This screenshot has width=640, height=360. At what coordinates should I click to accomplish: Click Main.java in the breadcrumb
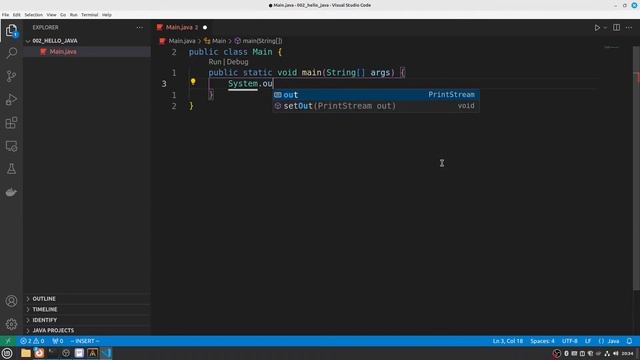coord(178,41)
